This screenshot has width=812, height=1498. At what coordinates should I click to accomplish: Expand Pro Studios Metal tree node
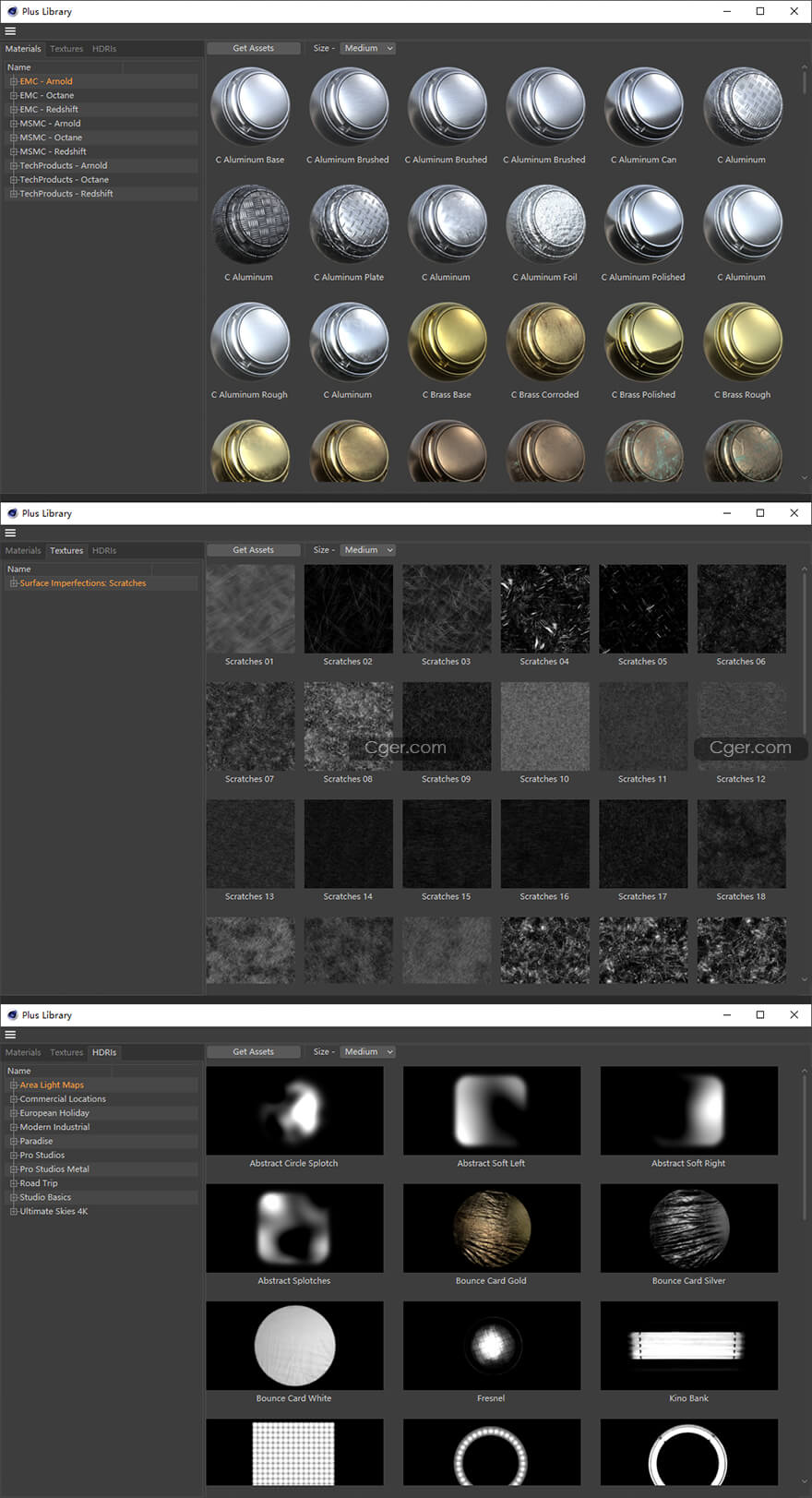(14, 1168)
